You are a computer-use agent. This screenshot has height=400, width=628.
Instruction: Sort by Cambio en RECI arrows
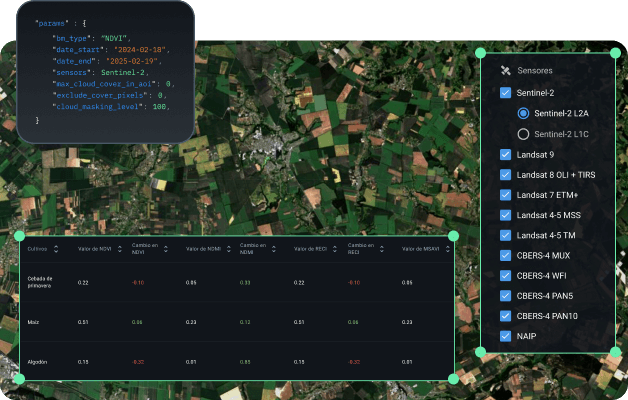pos(381,249)
